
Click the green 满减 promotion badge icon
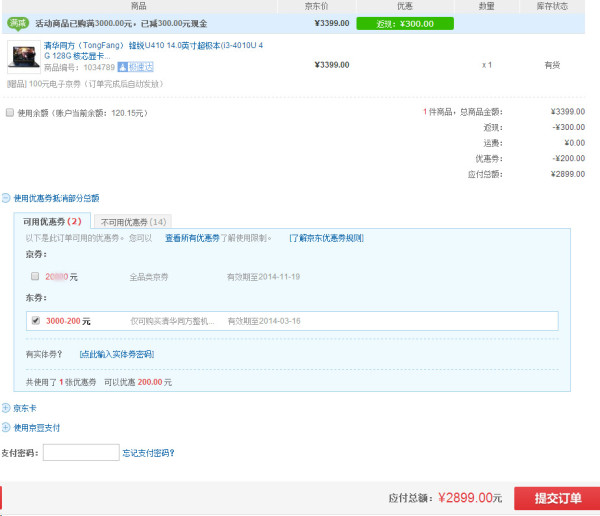[x=18, y=24]
